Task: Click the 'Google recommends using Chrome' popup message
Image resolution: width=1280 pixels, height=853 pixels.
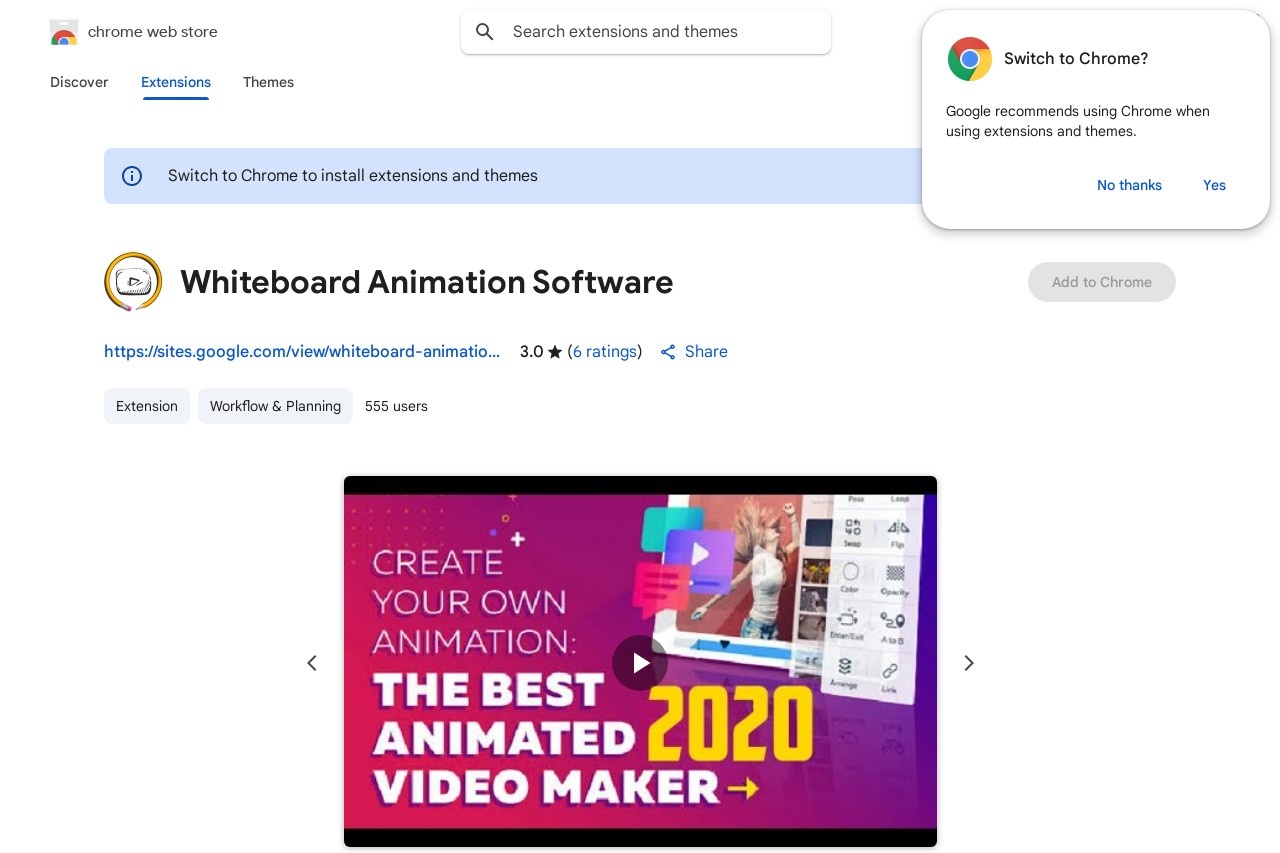Action: (1078, 121)
